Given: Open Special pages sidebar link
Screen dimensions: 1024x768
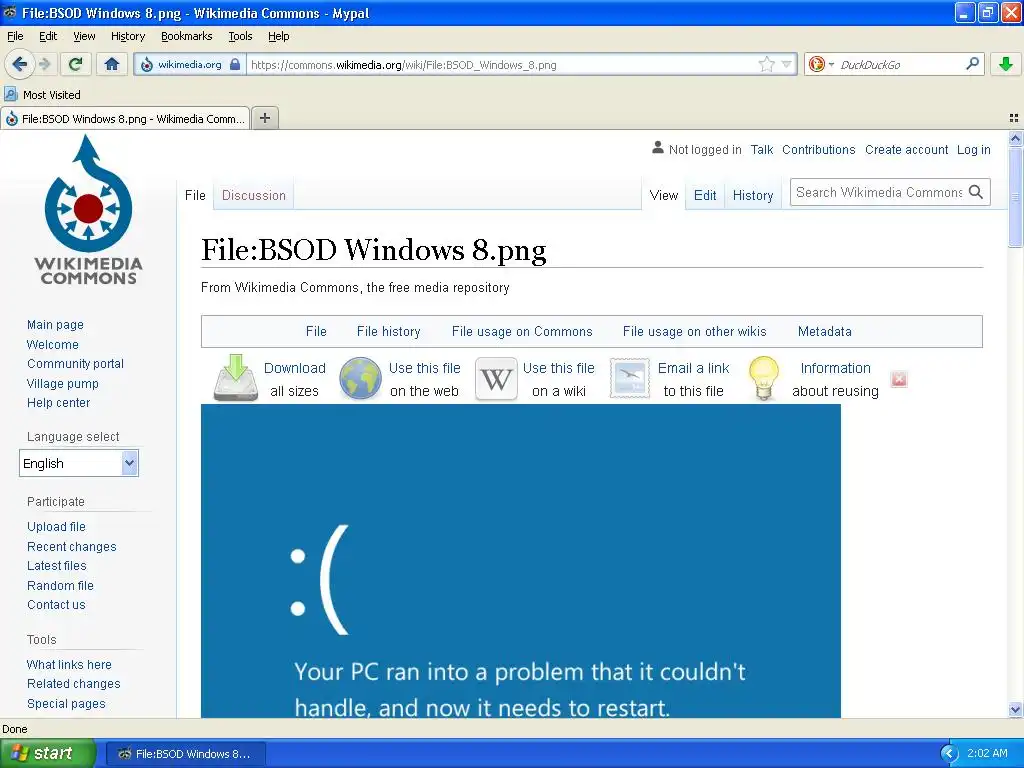Looking at the screenshot, I should tap(66, 703).
